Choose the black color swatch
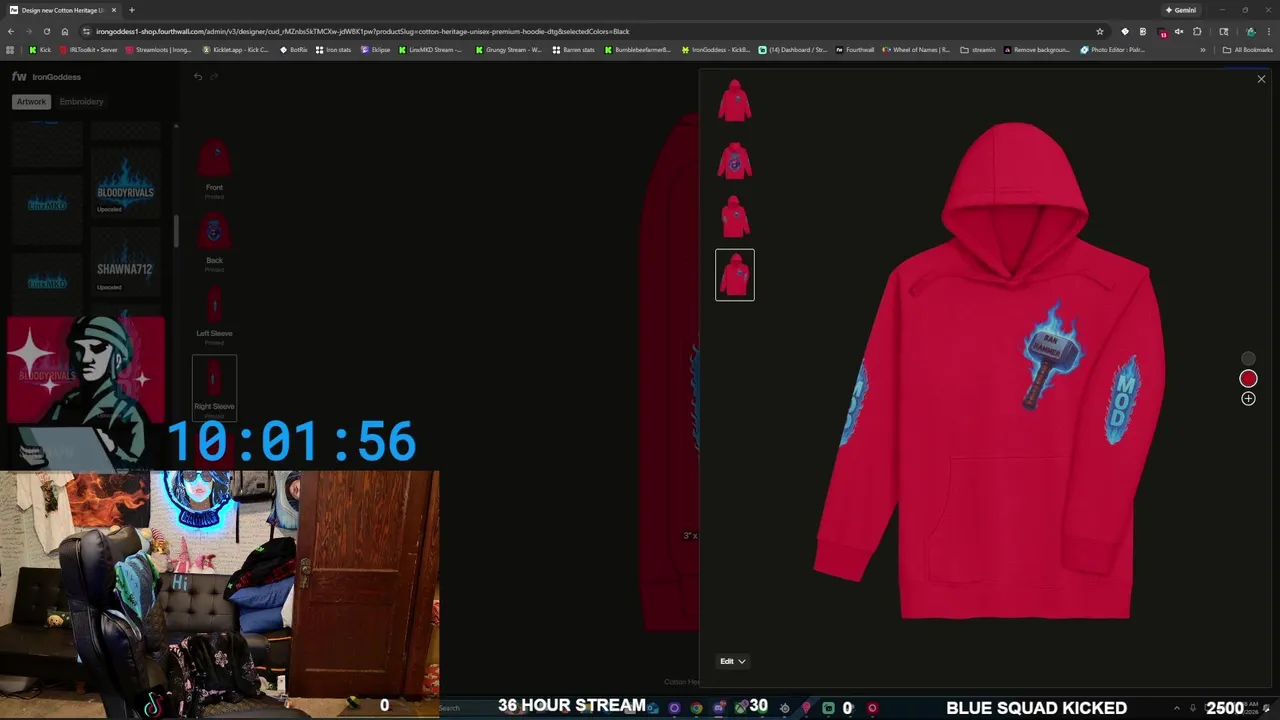The image size is (1280, 720). pos(1248,358)
